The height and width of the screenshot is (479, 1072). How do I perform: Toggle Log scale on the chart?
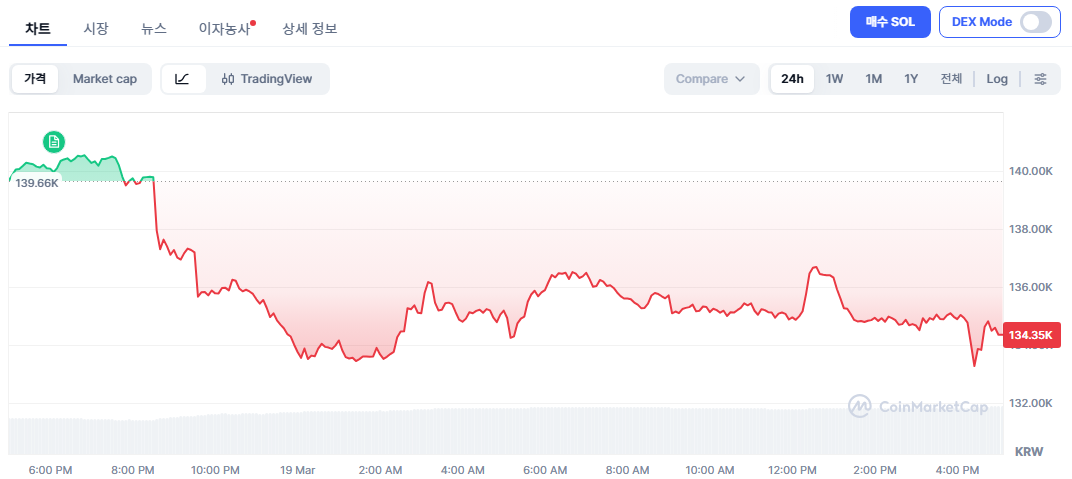(x=997, y=79)
